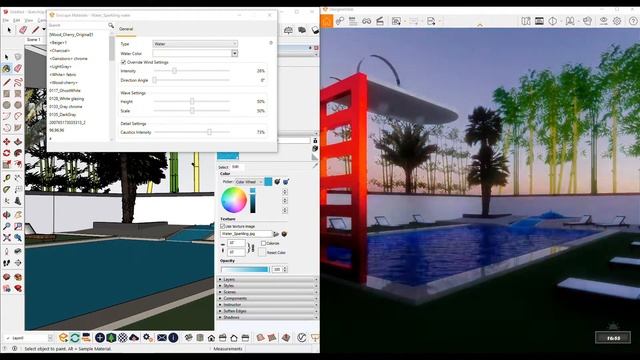Expand the Soften Edges panel
This screenshot has width=640, height=360.
pos(267,311)
